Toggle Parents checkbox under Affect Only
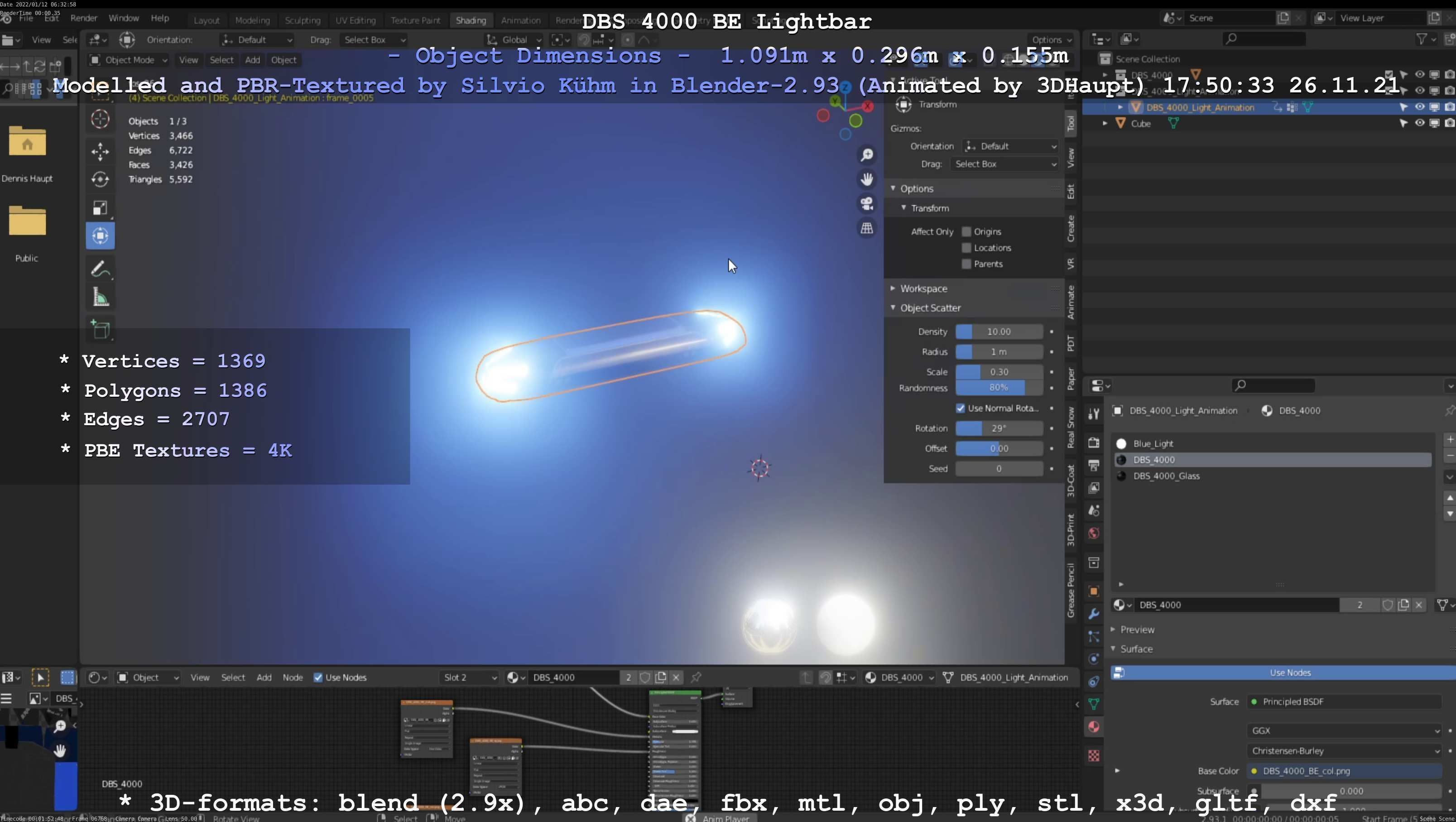 966,264
